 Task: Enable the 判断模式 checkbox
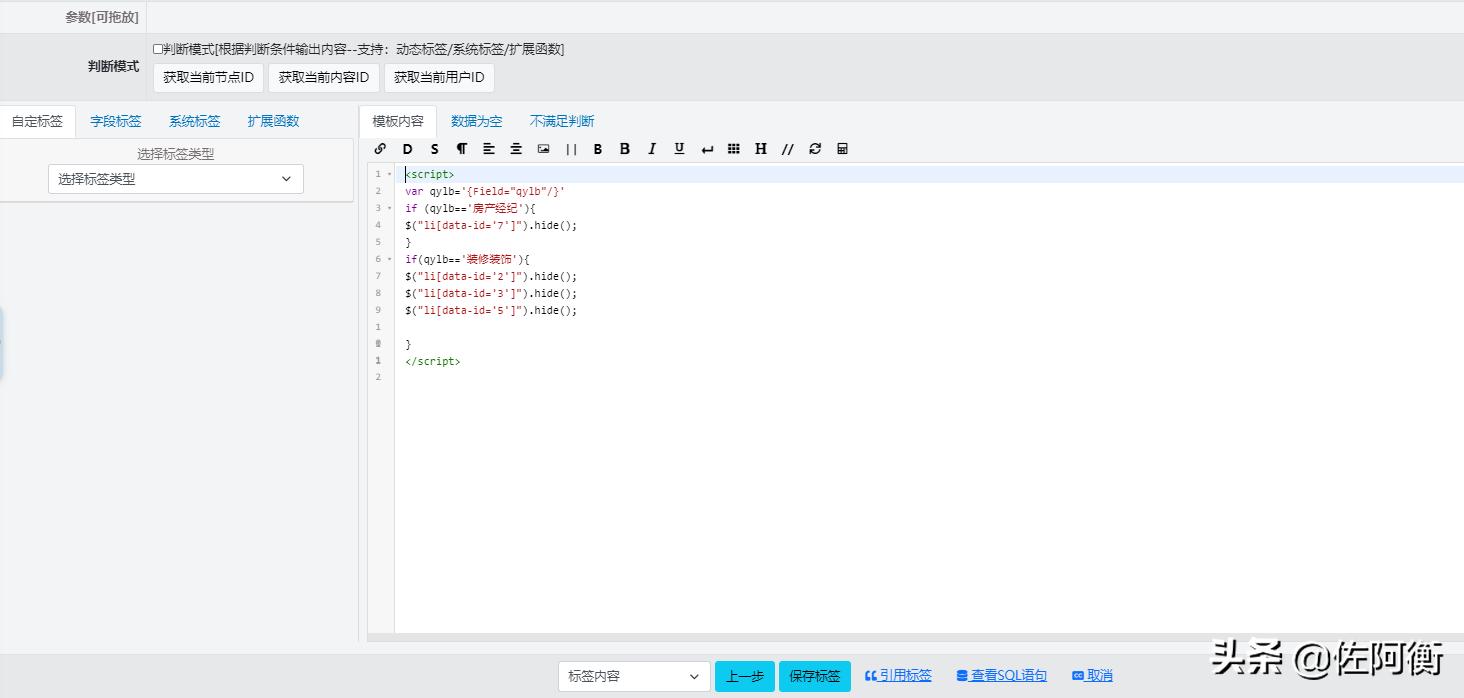[x=156, y=48]
